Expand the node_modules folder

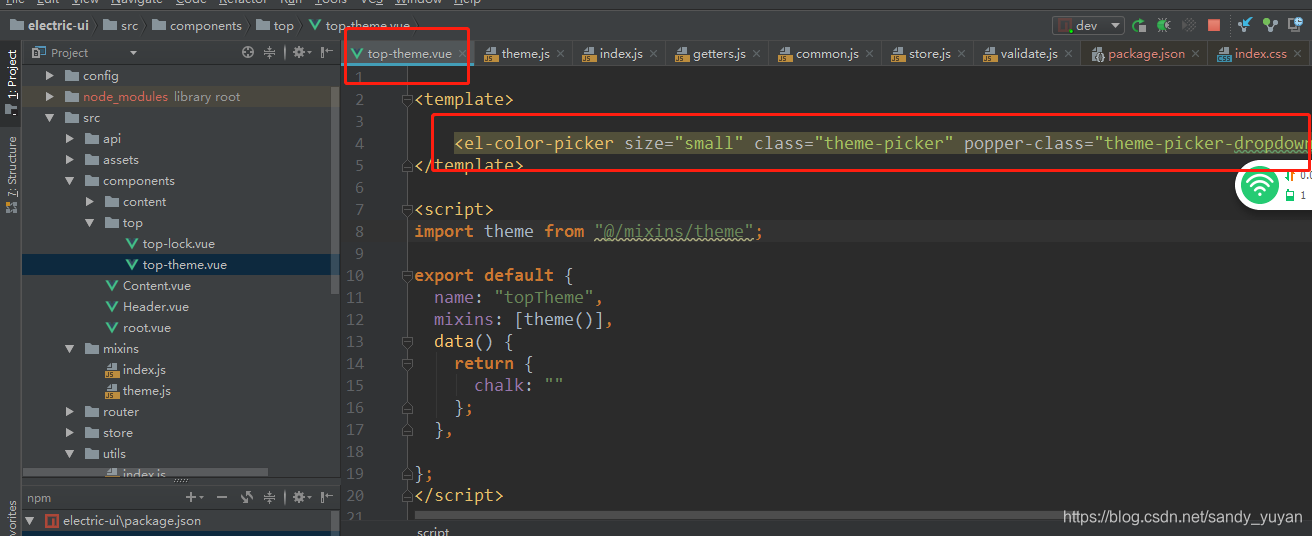49,97
